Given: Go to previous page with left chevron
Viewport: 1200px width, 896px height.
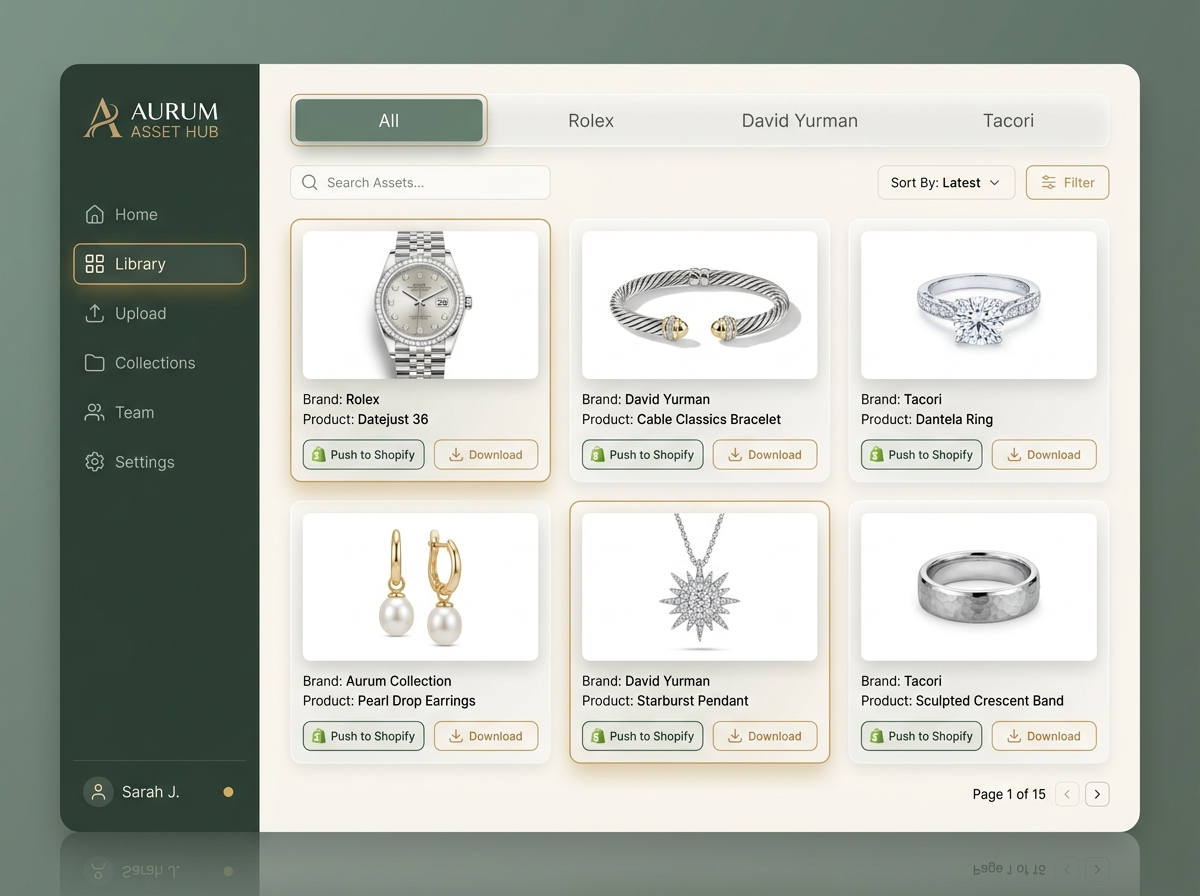Looking at the screenshot, I should [1067, 794].
